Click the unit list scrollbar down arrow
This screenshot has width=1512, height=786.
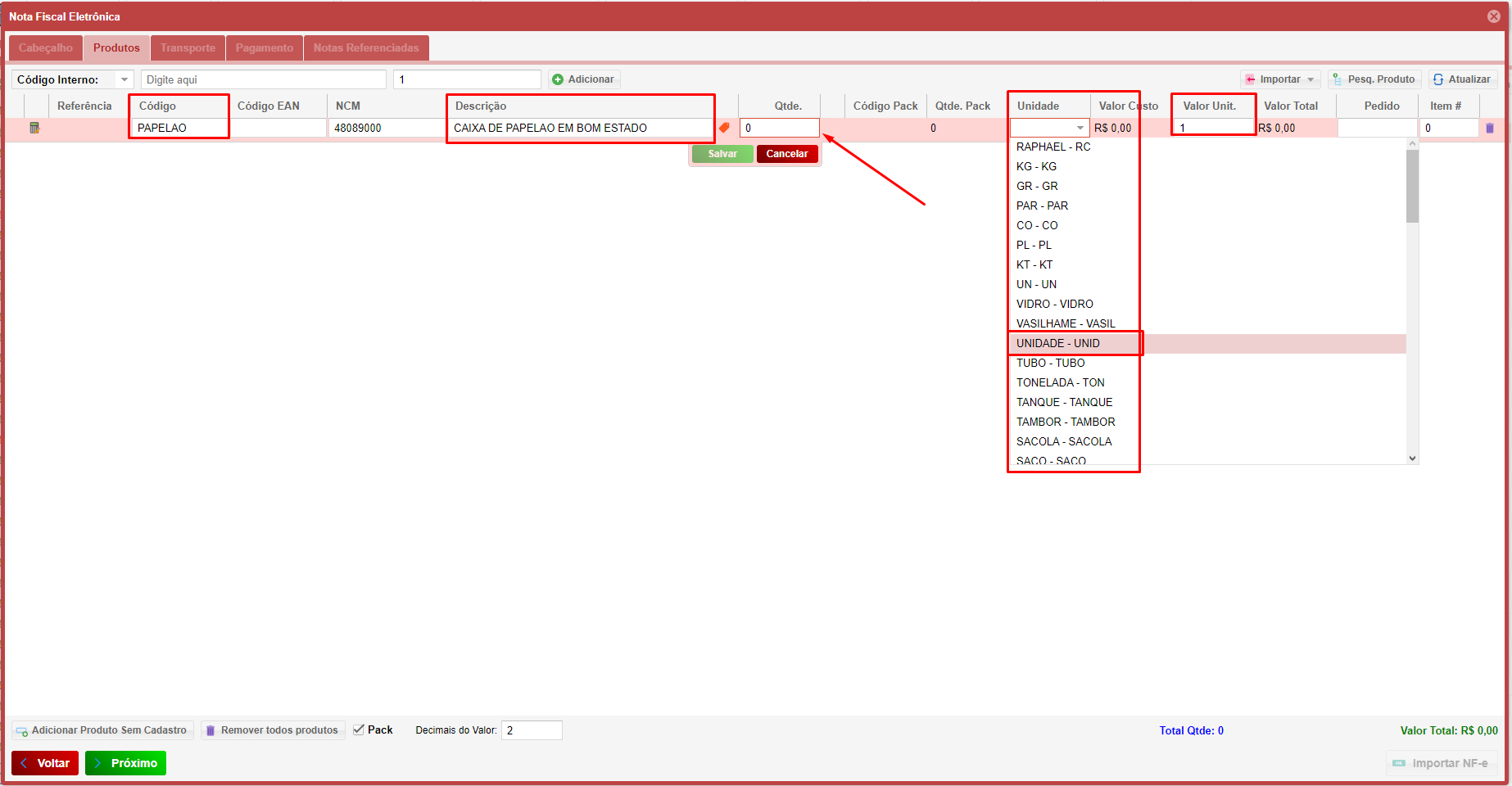(x=1412, y=458)
